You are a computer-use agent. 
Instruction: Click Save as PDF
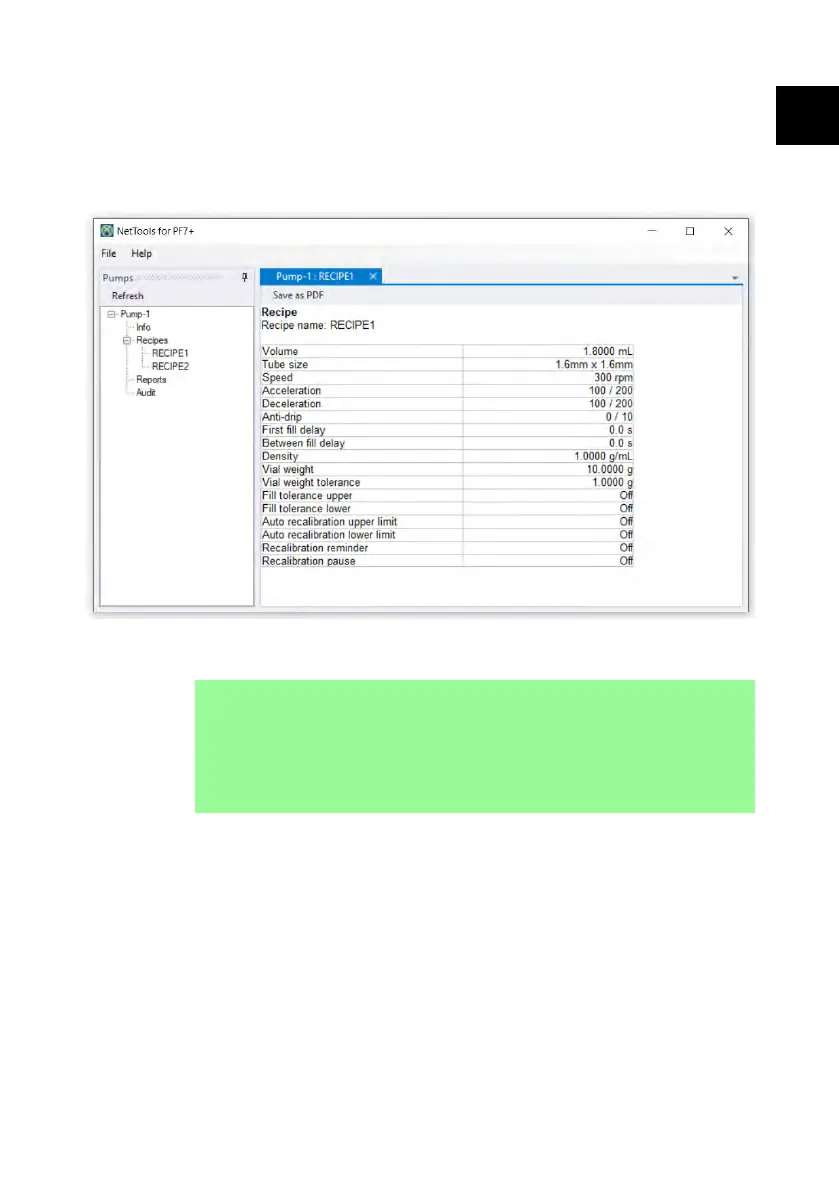[298, 295]
